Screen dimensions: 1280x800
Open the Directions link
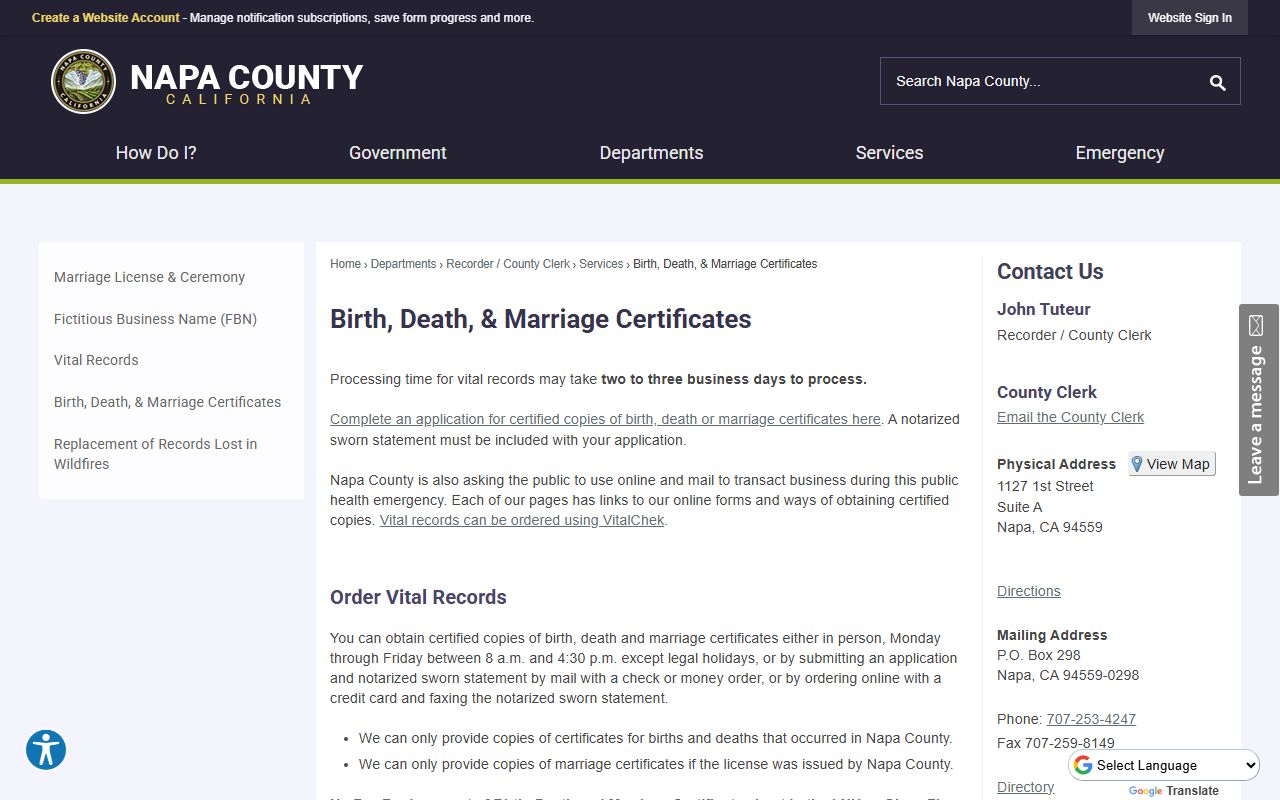tap(1028, 591)
